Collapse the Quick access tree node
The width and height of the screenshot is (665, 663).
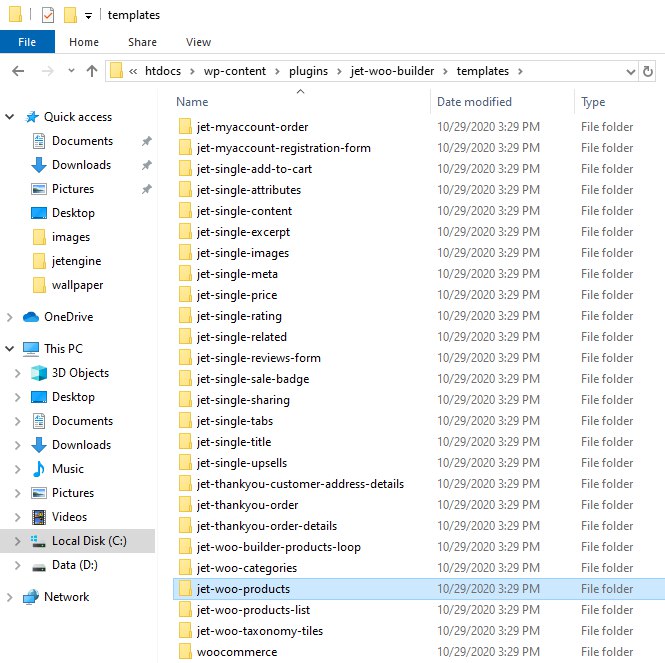[x=9, y=117]
